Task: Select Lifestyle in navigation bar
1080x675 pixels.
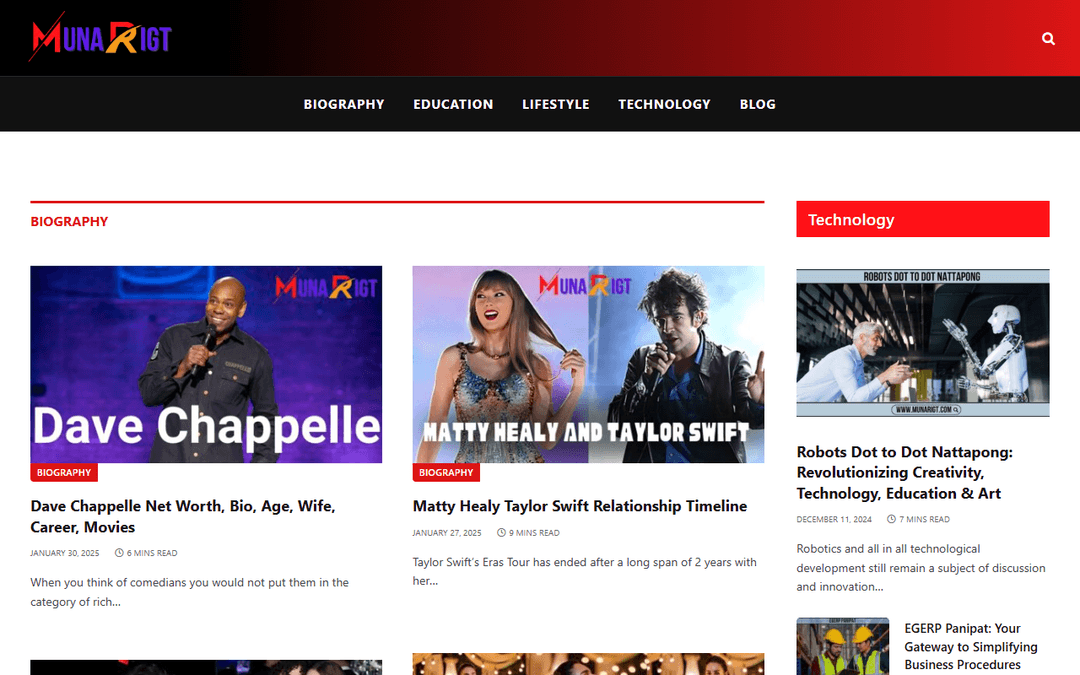Action: point(556,104)
